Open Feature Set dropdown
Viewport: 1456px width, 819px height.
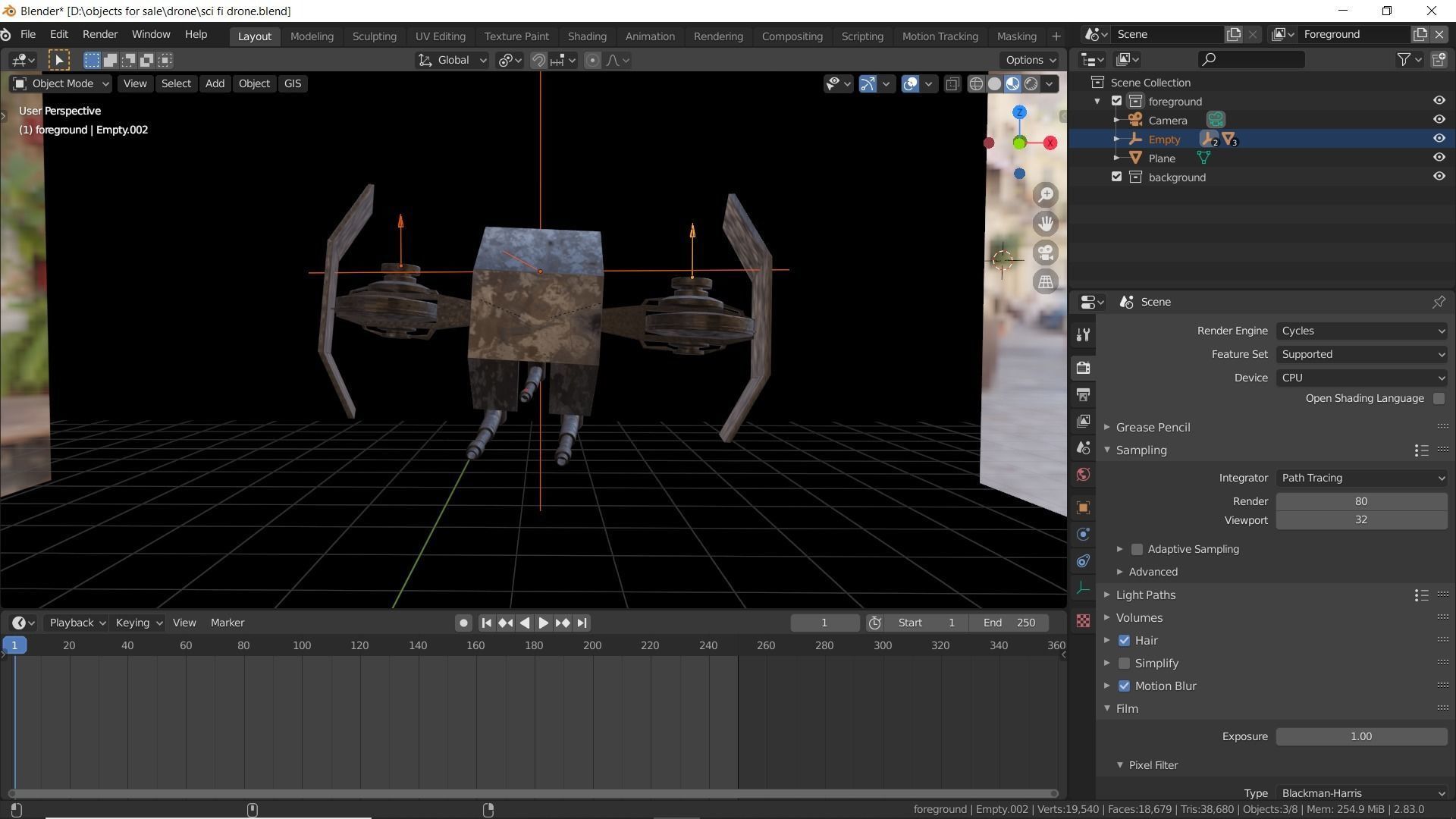(x=1362, y=354)
